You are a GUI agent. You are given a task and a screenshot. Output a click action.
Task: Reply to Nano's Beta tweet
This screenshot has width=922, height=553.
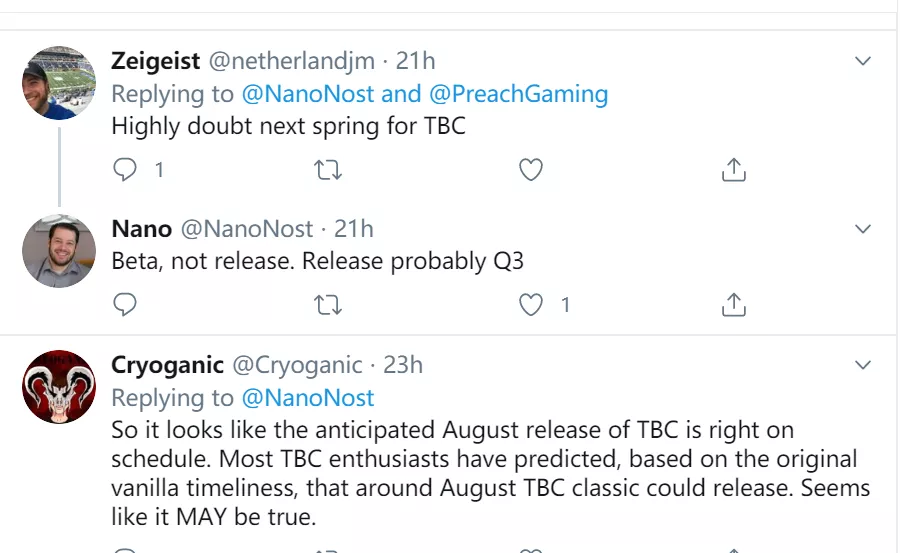(125, 304)
